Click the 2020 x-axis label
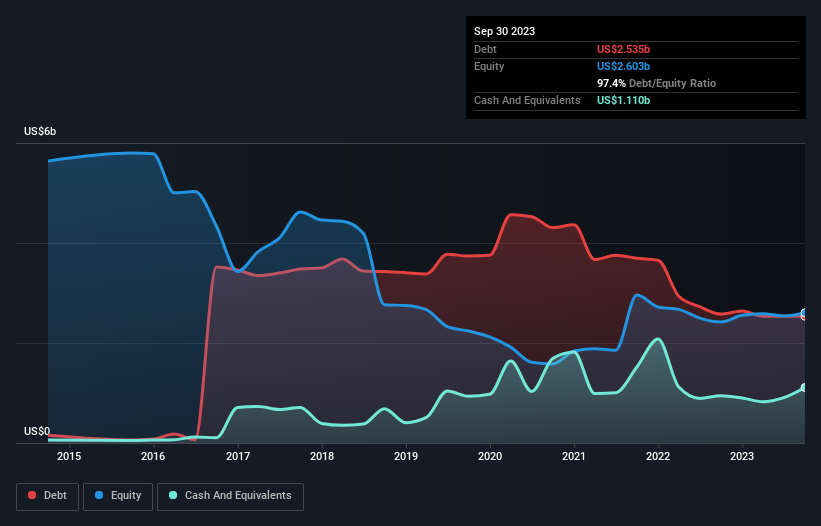 coord(490,456)
